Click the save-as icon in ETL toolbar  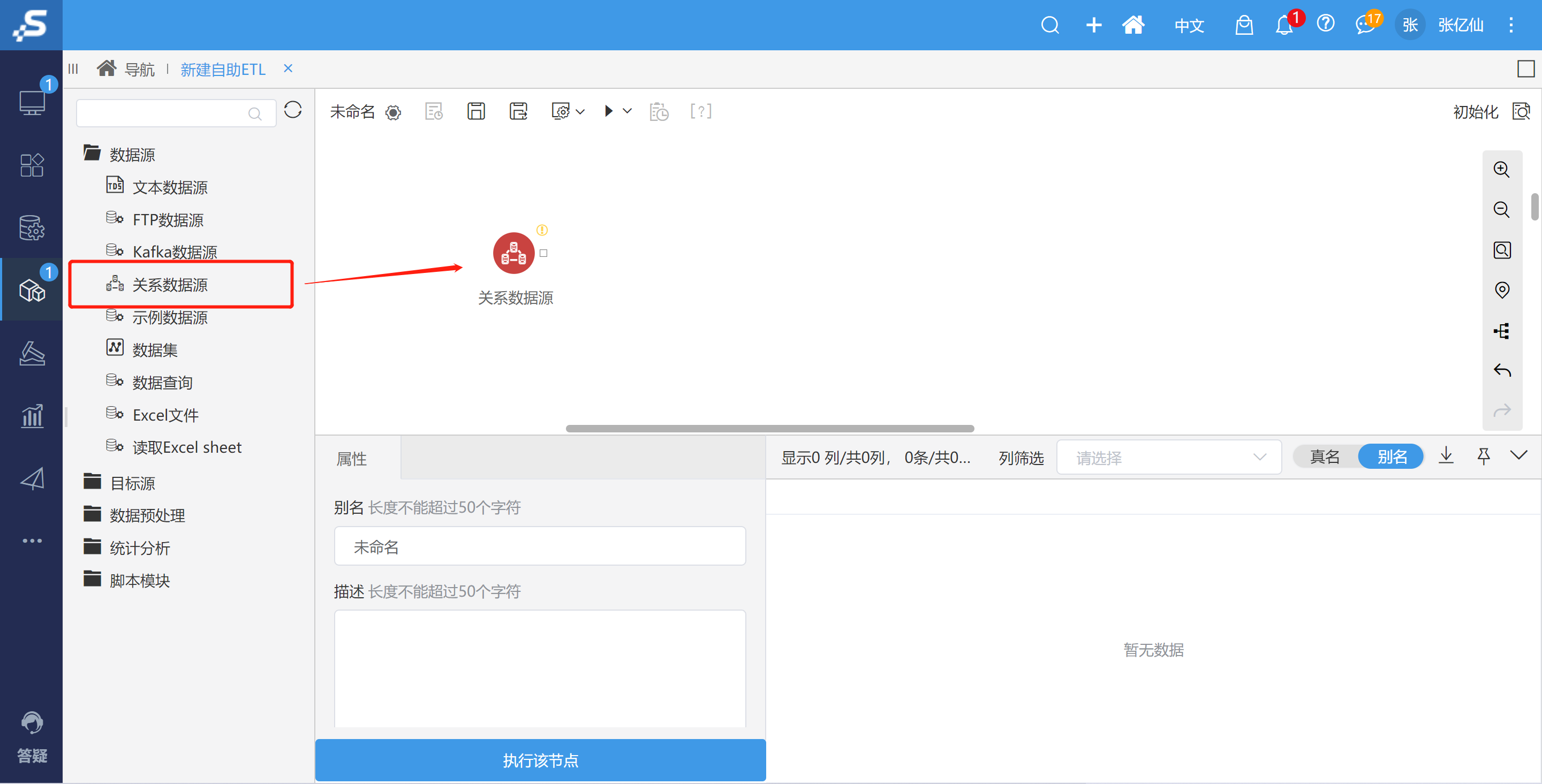(x=518, y=111)
